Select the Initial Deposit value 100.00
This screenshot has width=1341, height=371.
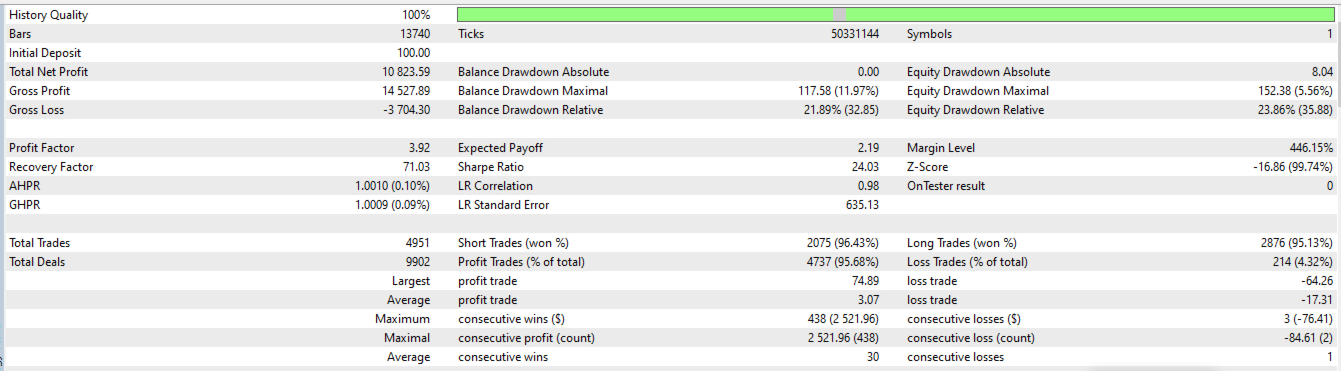(414, 53)
